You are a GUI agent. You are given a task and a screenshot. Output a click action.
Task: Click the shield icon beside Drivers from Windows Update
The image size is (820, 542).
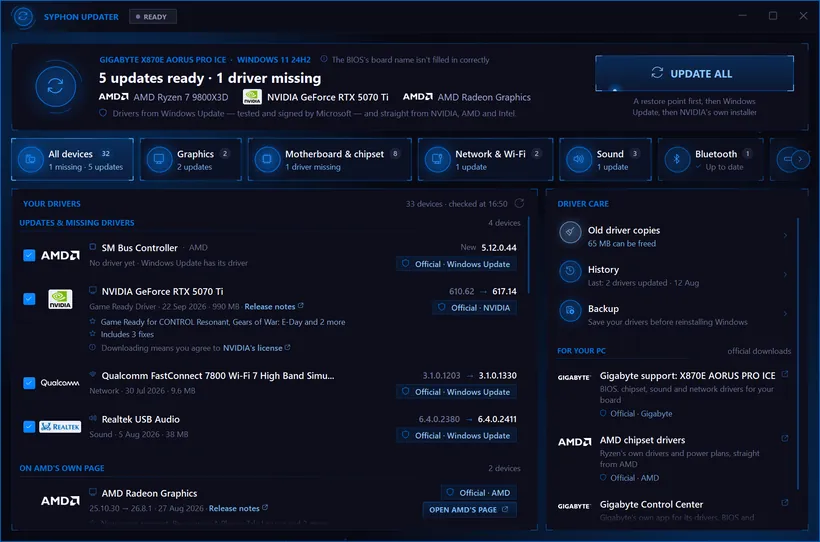click(103, 112)
